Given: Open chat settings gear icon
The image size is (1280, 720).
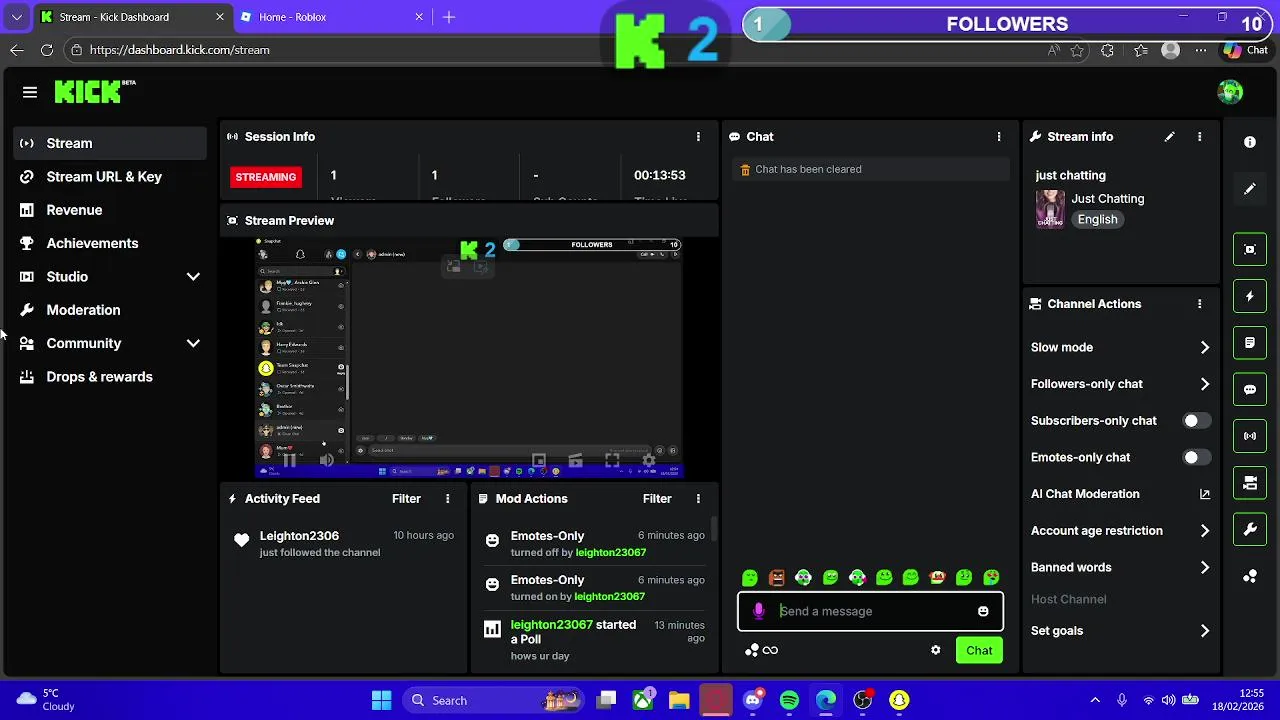Looking at the screenshot, I should pyautogui.click(x=936, y=650).
